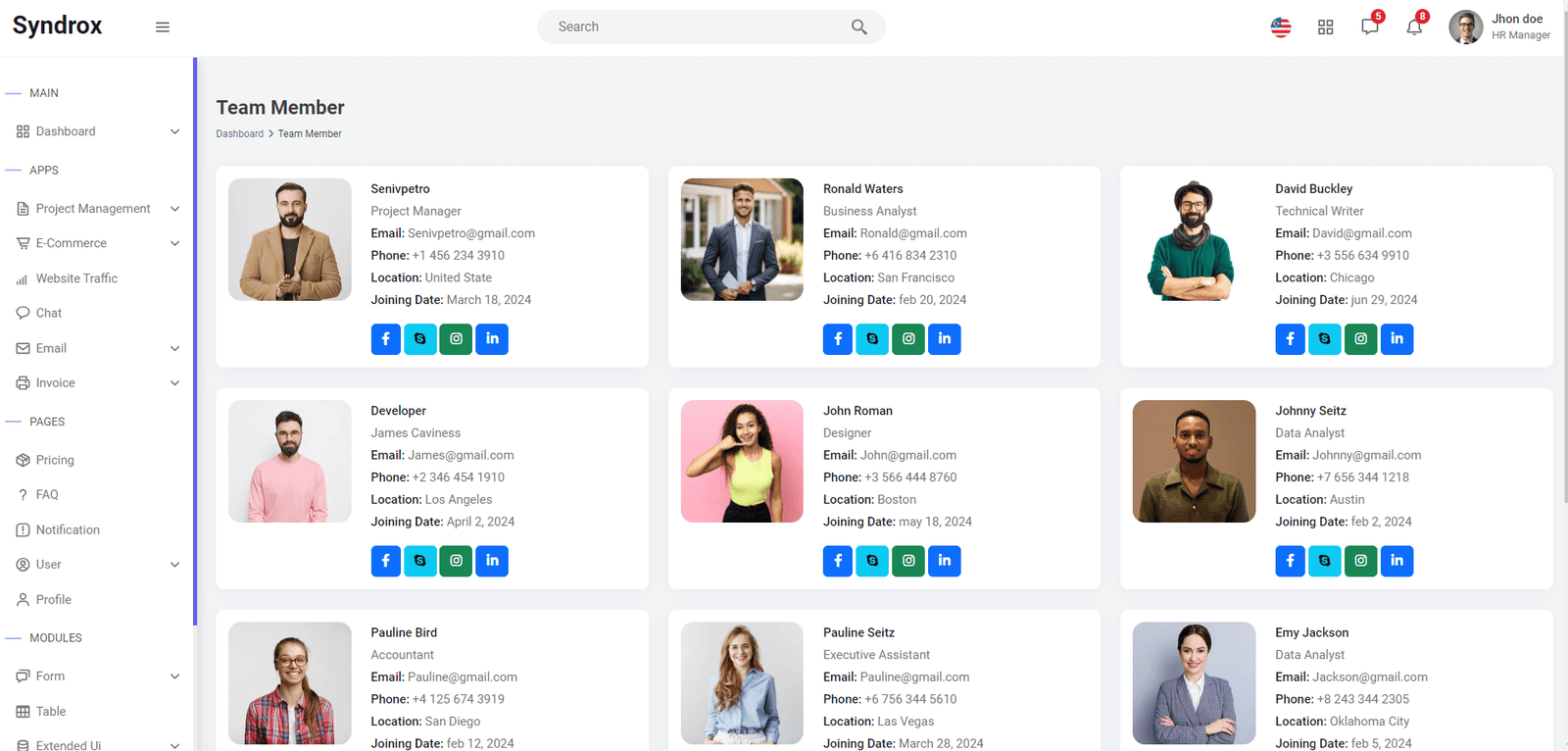Expand the Project Management submenu

tap(98, 209)
